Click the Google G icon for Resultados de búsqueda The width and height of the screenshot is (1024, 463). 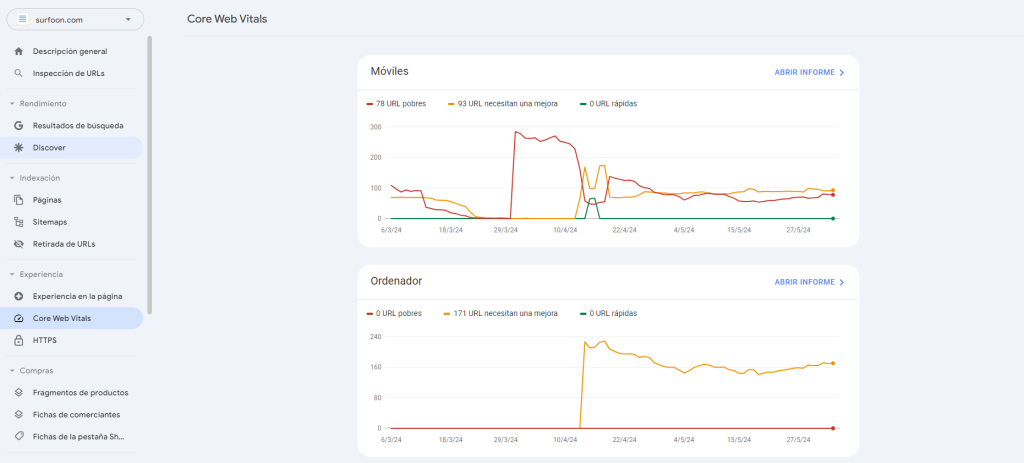coord(18,126)
